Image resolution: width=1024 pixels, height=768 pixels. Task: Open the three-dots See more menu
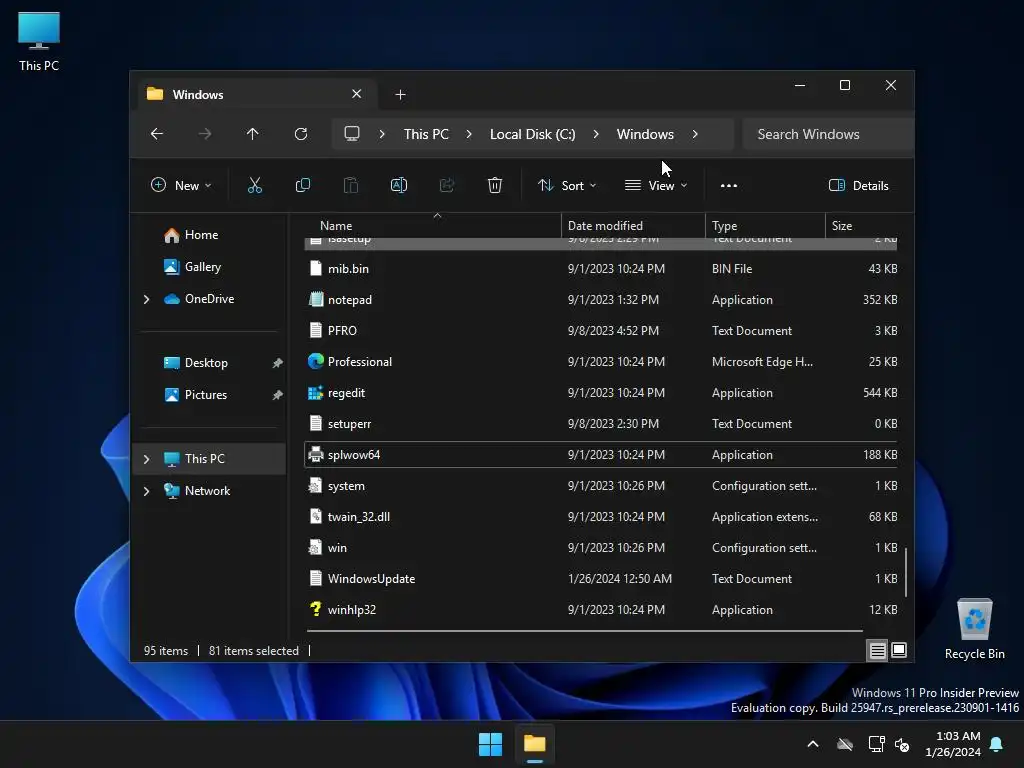(729, 185)
